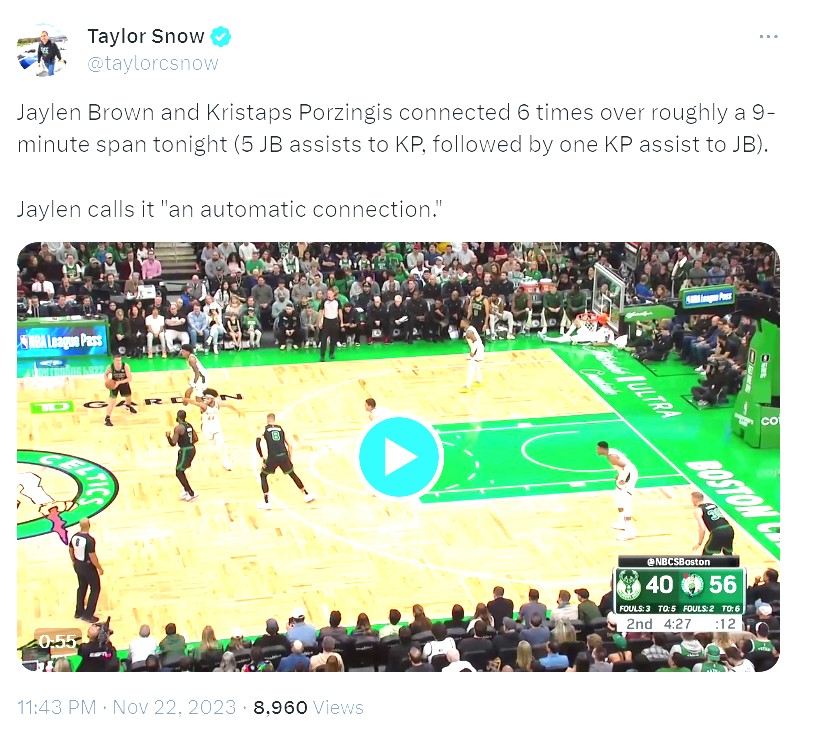The height and width of the screenshot is (747, 823).
Task: Click the NBA League Pass courtside banner
Action: (x=62, y=341)
